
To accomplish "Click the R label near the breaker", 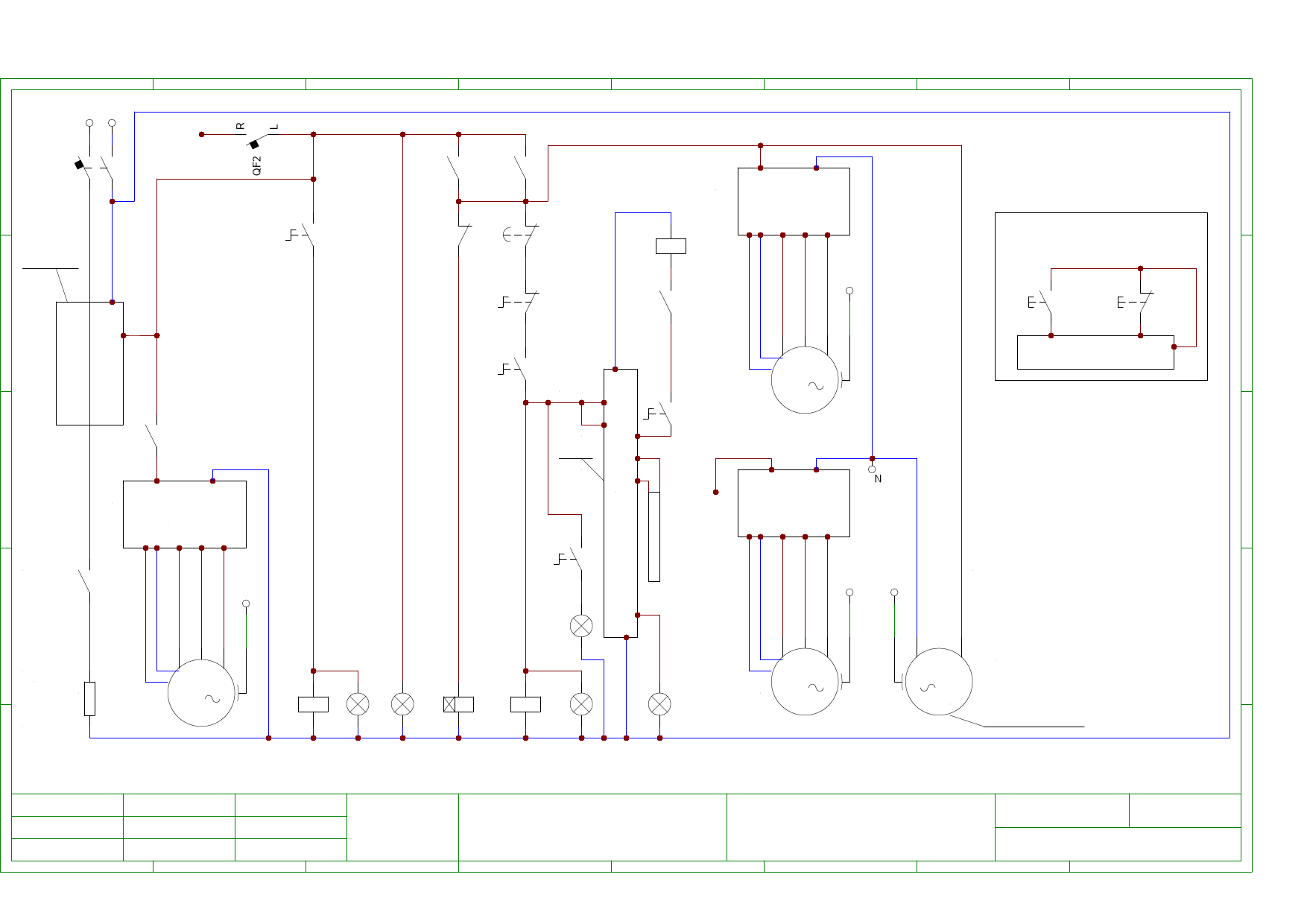I will (x=240, y=126).
